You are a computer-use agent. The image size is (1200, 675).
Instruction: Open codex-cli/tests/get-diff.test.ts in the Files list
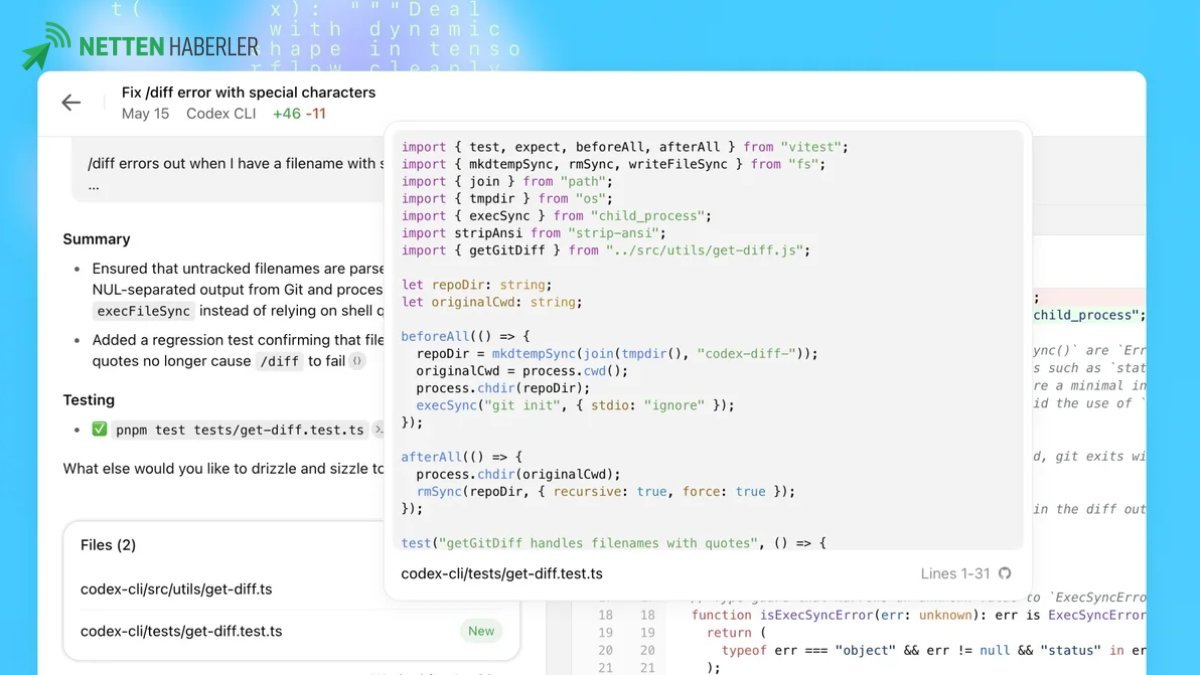181,631
